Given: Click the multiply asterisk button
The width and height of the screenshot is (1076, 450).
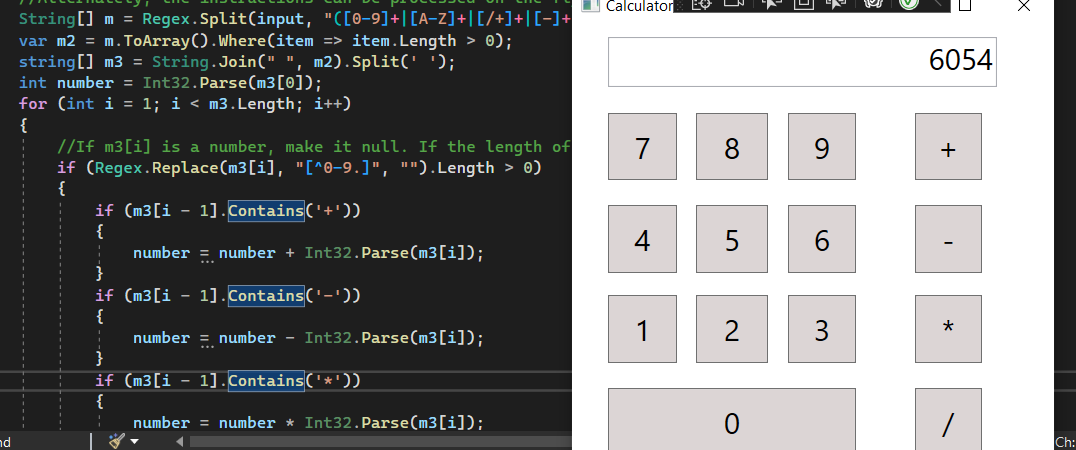Looking at the screenshot, I should click(x=948, y=329).
